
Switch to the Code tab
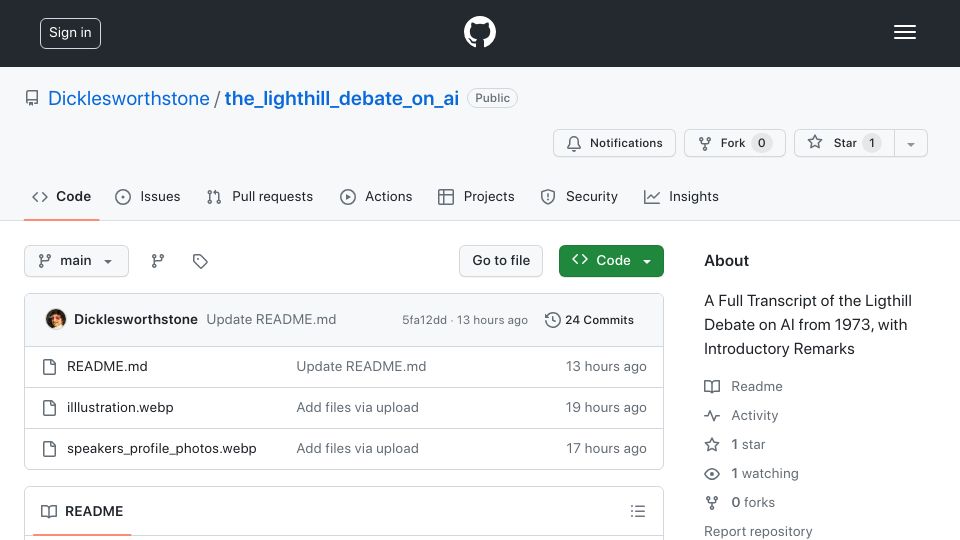tap(61, 197)
